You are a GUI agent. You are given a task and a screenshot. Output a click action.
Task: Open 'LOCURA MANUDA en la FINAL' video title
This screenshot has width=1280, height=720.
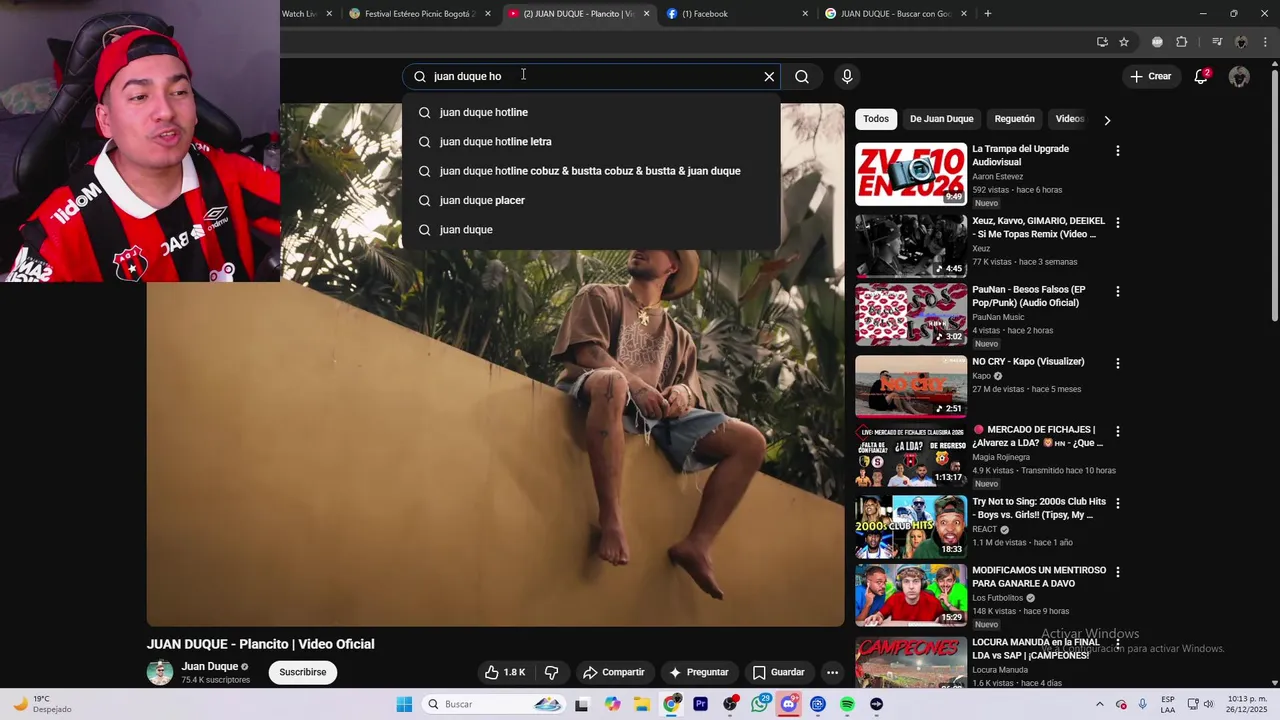1036,648
